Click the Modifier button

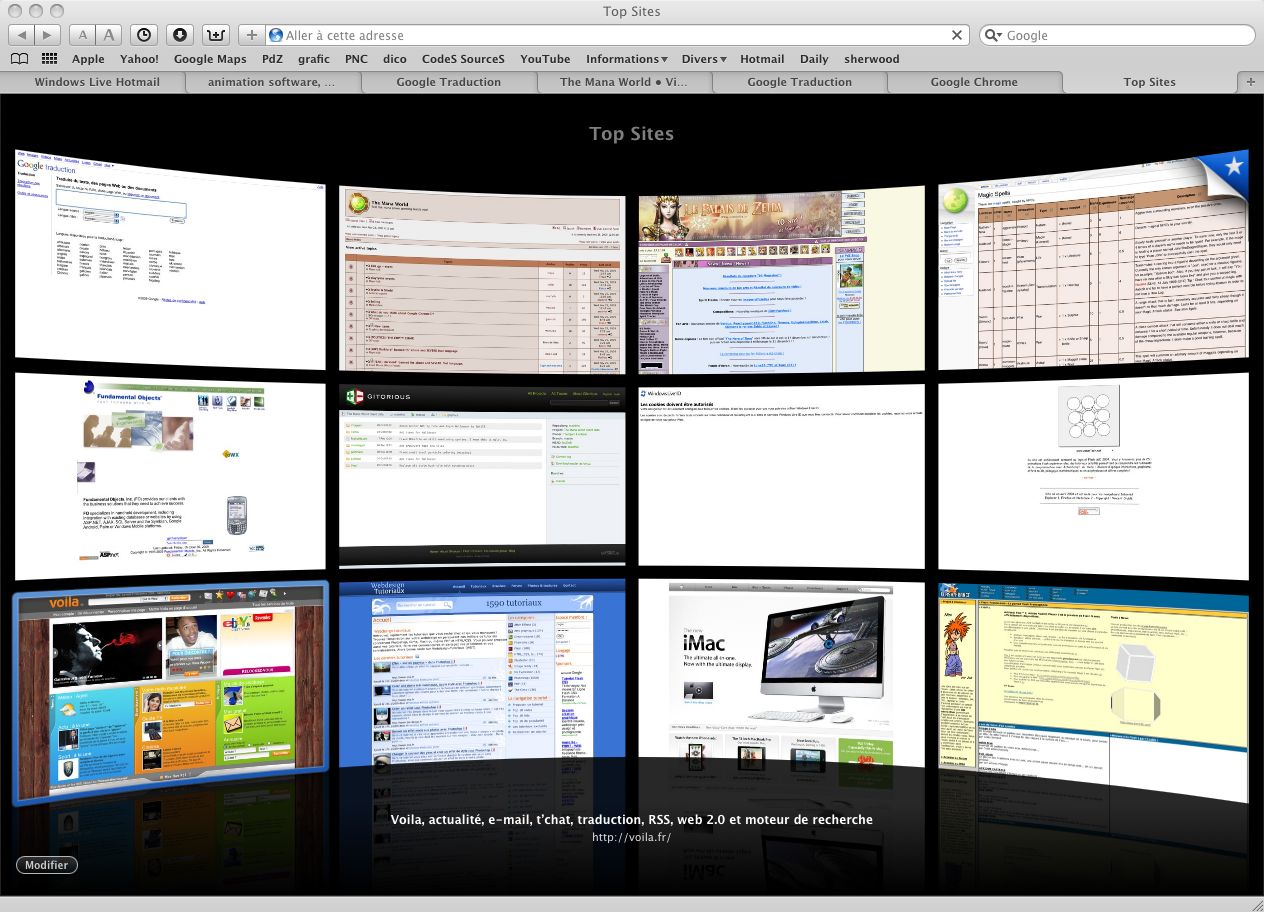pos(47,865)
